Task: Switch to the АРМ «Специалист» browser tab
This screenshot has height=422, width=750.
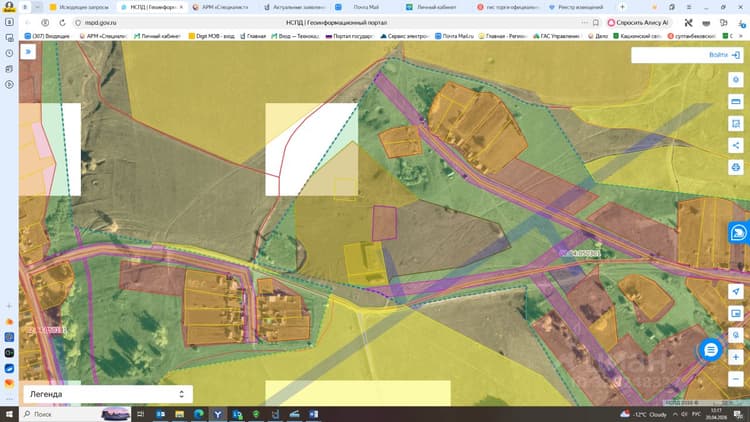Action: [x=221, y=7]
